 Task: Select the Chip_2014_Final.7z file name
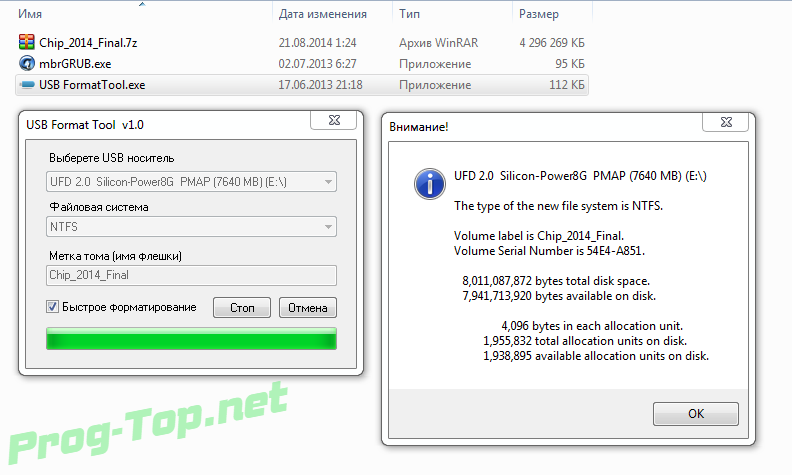(x=88, y=43)
